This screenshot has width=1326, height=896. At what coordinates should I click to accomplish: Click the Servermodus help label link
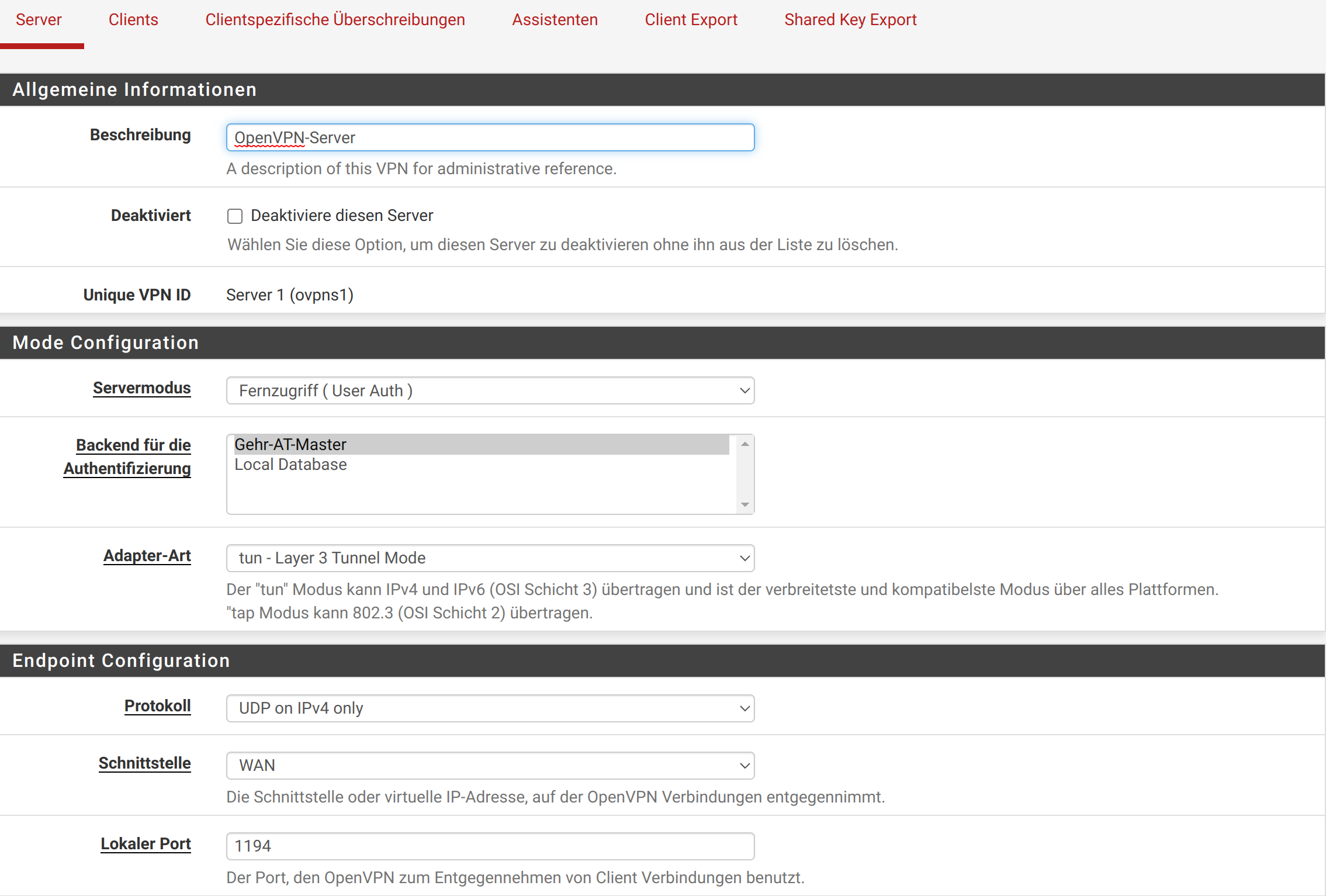point(142,388)
